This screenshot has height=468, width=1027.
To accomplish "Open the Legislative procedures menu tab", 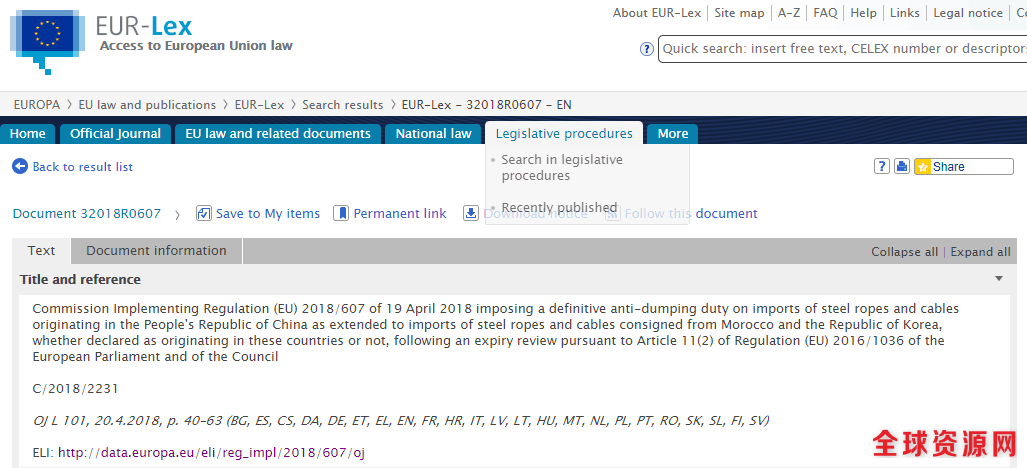I will click(x=564, y=134).
